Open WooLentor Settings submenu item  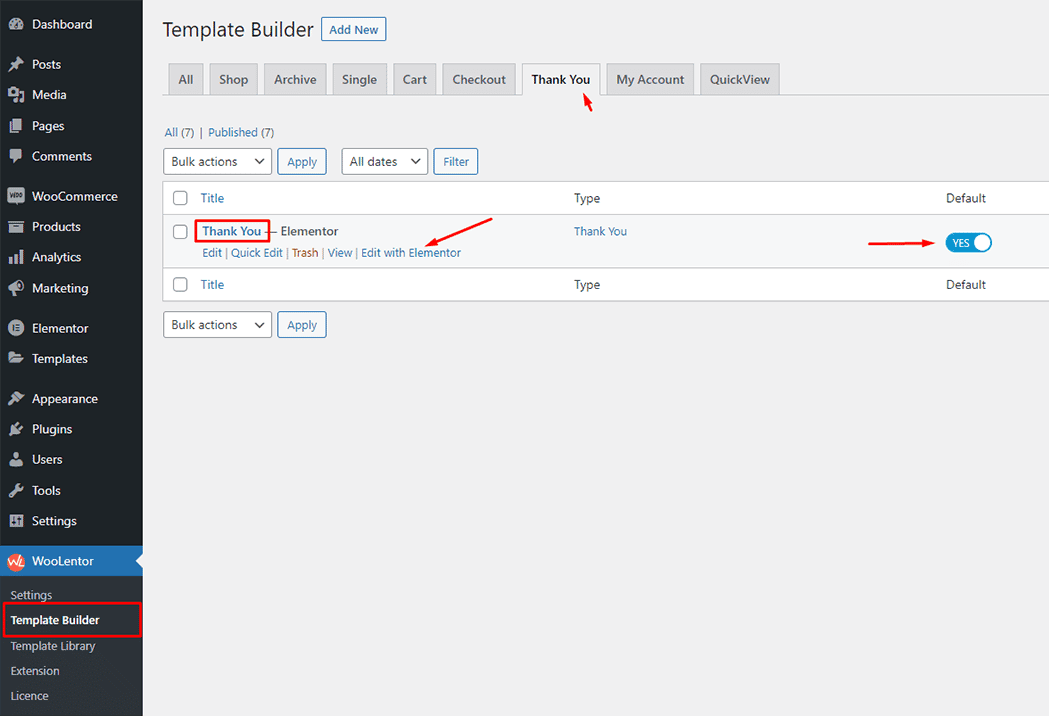click(x=31, y=596)
